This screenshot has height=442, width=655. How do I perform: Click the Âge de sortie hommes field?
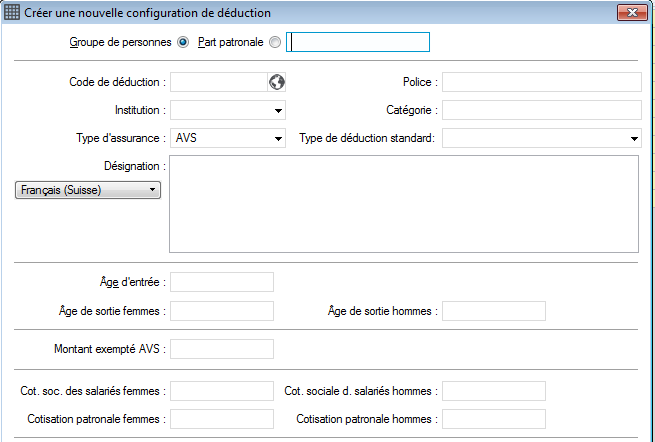click(494, 311)
